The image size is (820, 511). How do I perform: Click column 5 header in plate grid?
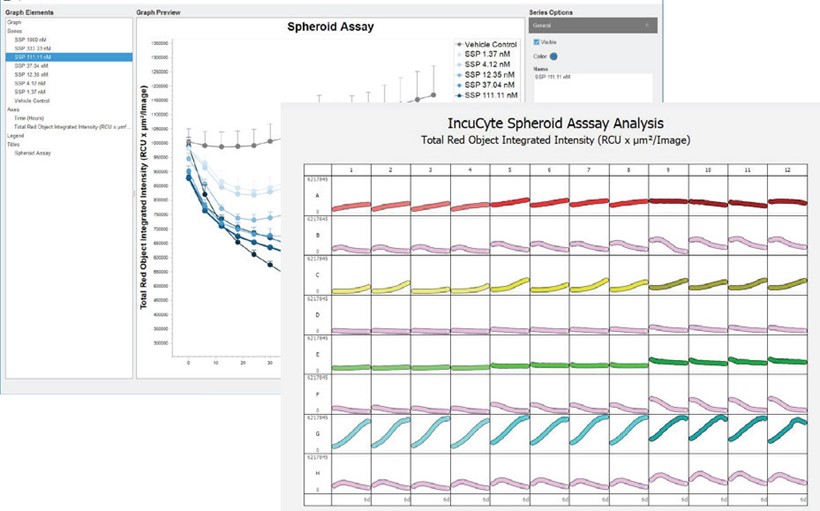(x=509, y=171)
